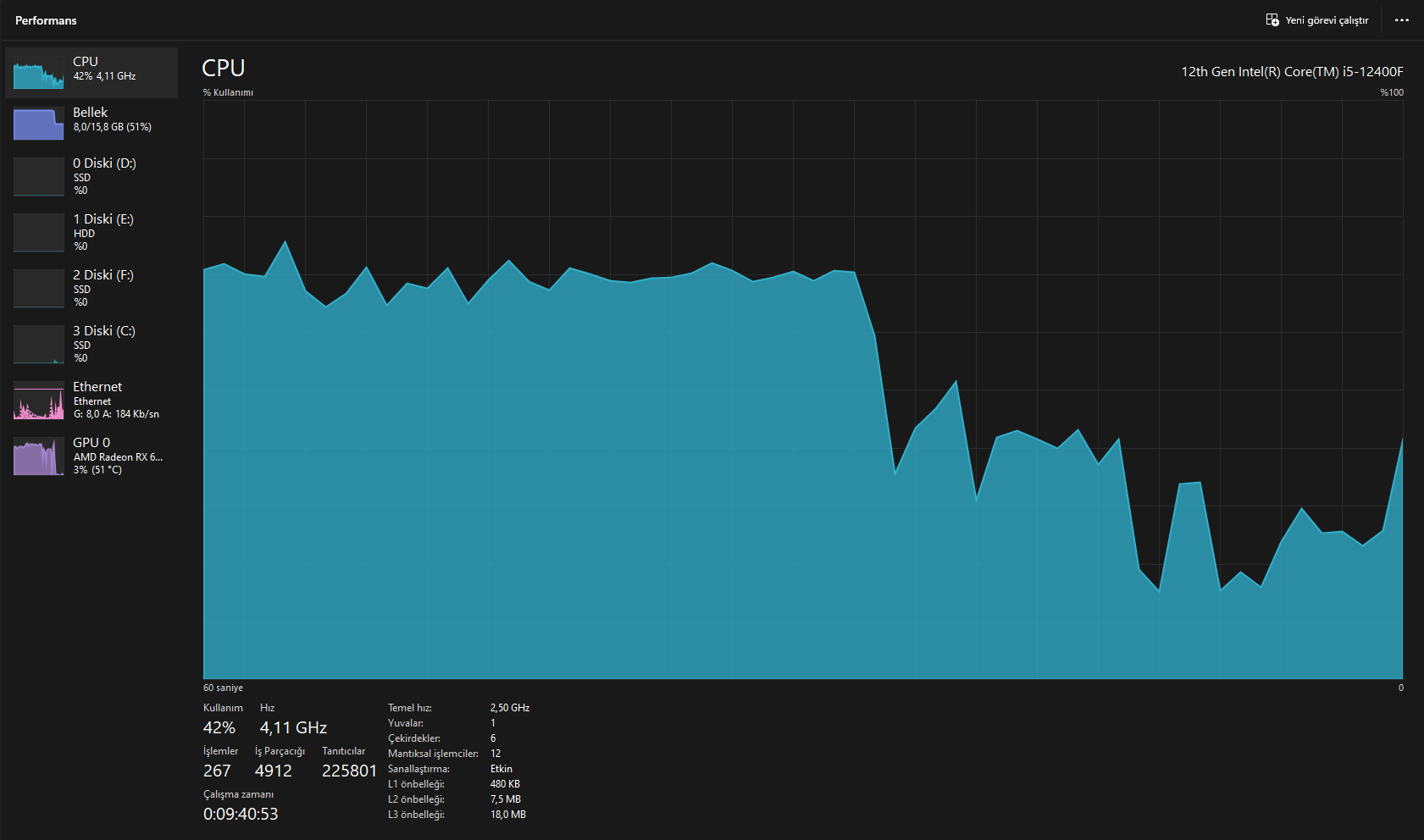
Task: Click the 8,0/15,8 GB (51%) memory text
Action: pyautogui.click(x=113, y=127)
